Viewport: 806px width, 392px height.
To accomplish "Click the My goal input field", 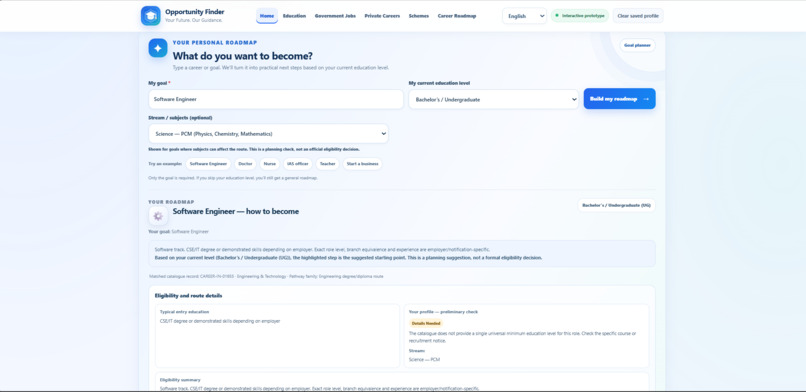I will click(x=276, y=99).
